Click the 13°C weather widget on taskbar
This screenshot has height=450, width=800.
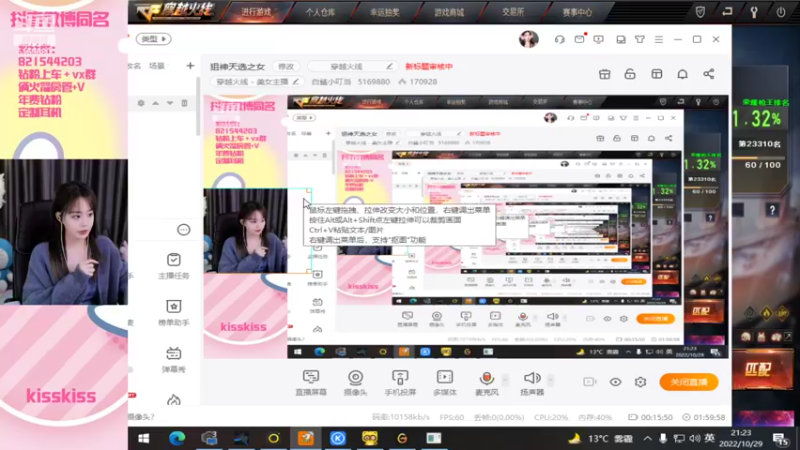pyautogui.click(x=602, y=438)
